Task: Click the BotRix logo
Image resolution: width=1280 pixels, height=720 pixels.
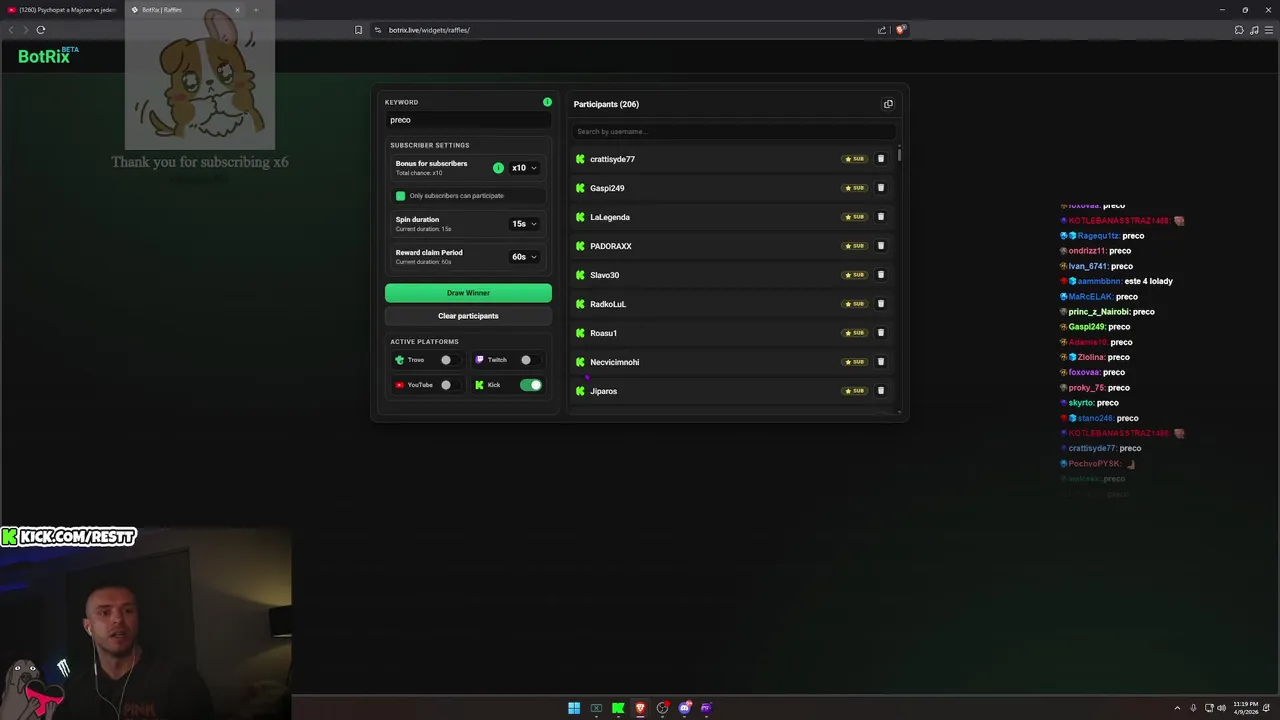Action: (x=48, y=56)
